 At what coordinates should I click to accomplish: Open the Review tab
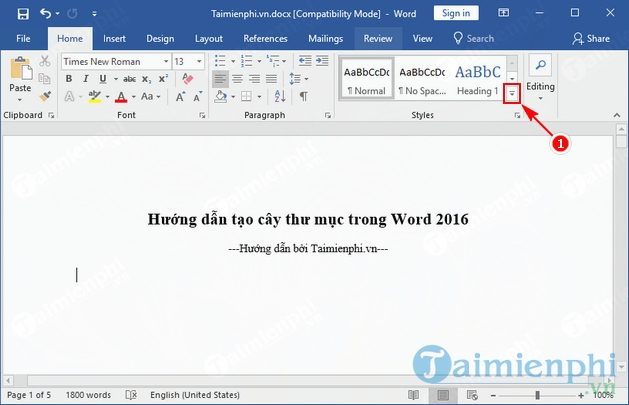378,38
